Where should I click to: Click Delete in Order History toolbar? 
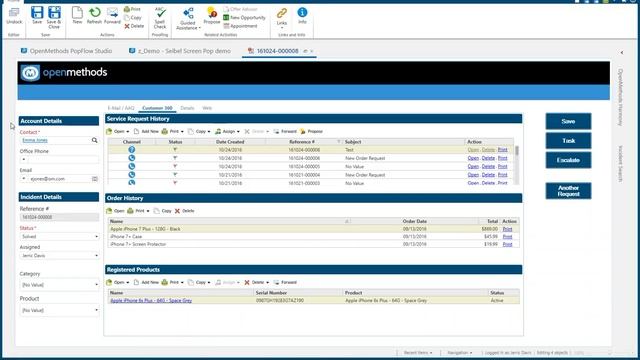(x=184, y=211)
